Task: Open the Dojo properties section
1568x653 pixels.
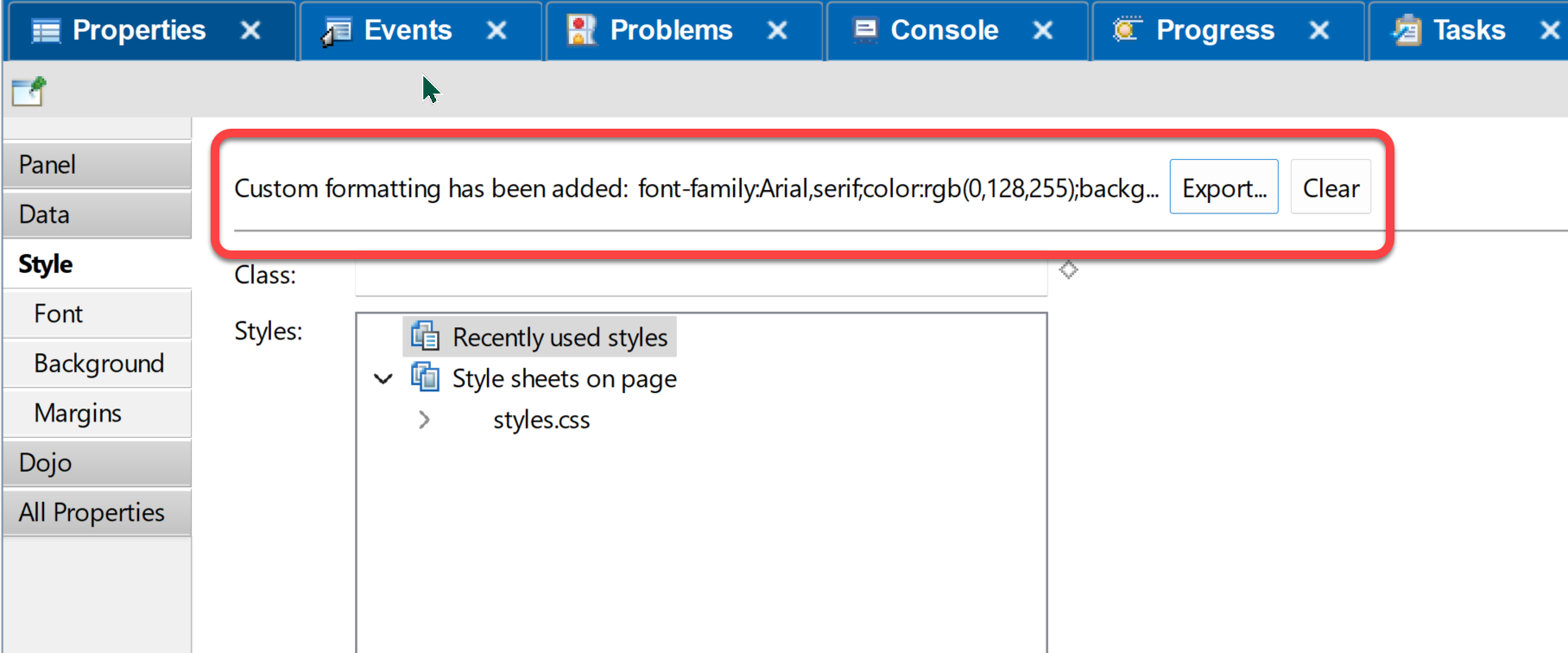Action: click(97, 463)
